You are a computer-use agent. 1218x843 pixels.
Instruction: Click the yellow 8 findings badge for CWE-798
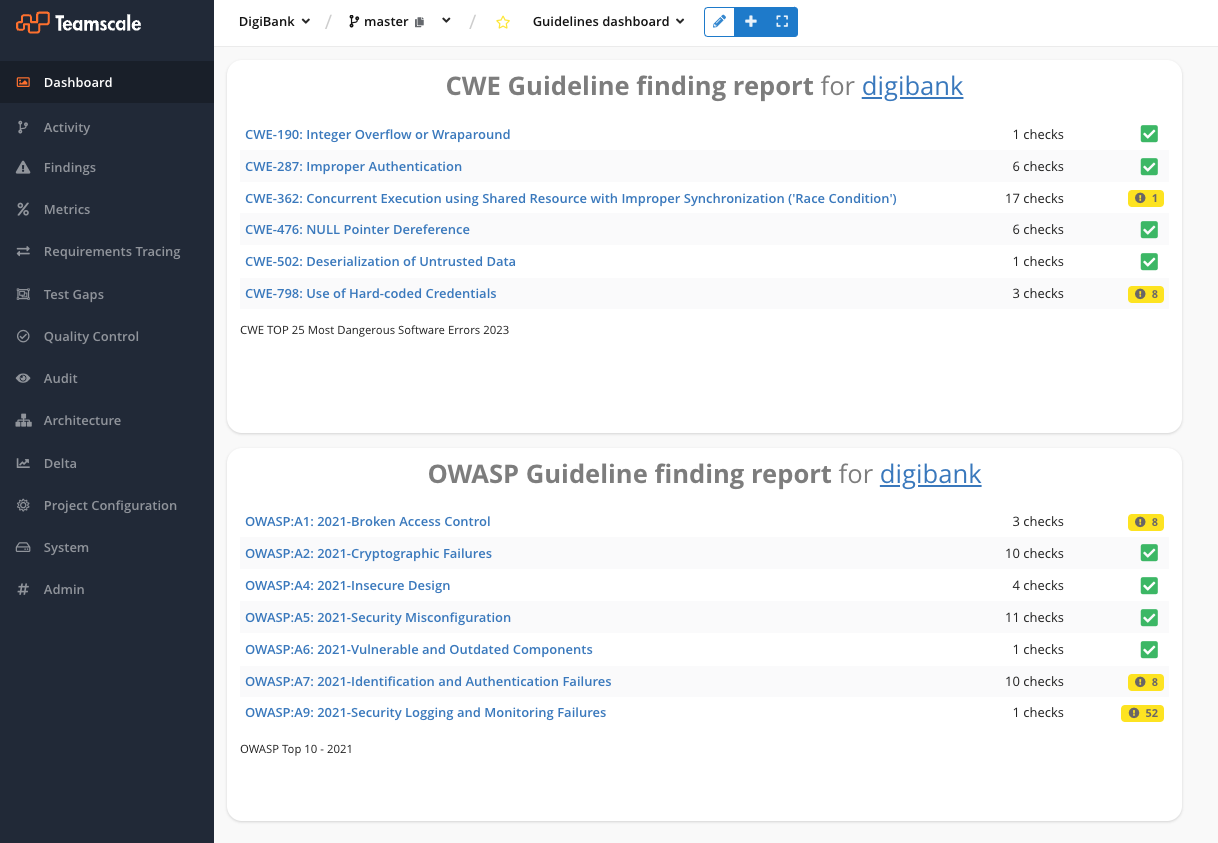point(1145,293)
